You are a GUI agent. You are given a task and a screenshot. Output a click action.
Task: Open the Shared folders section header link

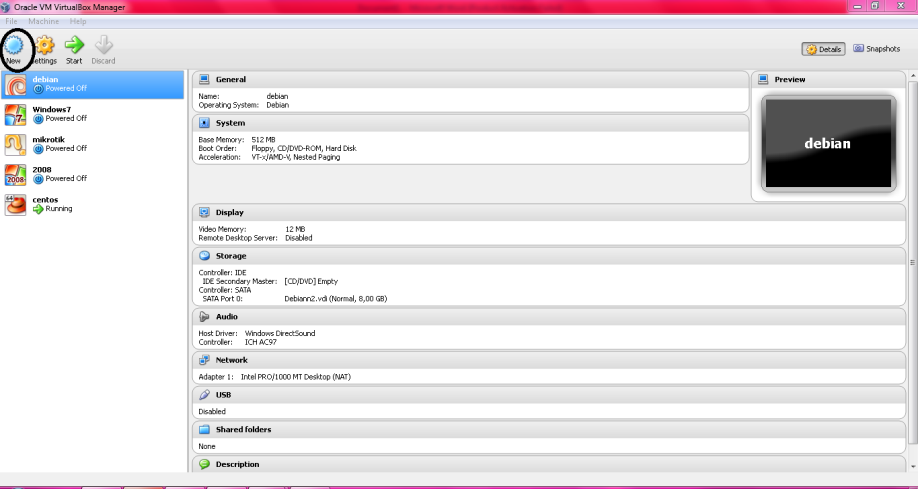[243, 429]
